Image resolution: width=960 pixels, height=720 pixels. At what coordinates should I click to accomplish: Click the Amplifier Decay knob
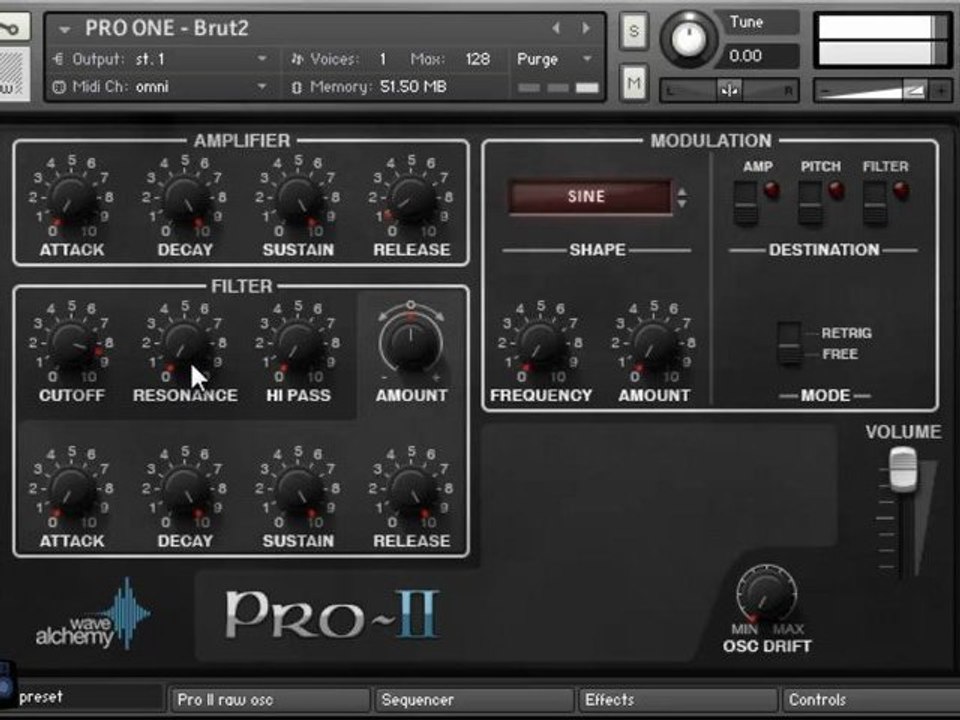(186, 198)
